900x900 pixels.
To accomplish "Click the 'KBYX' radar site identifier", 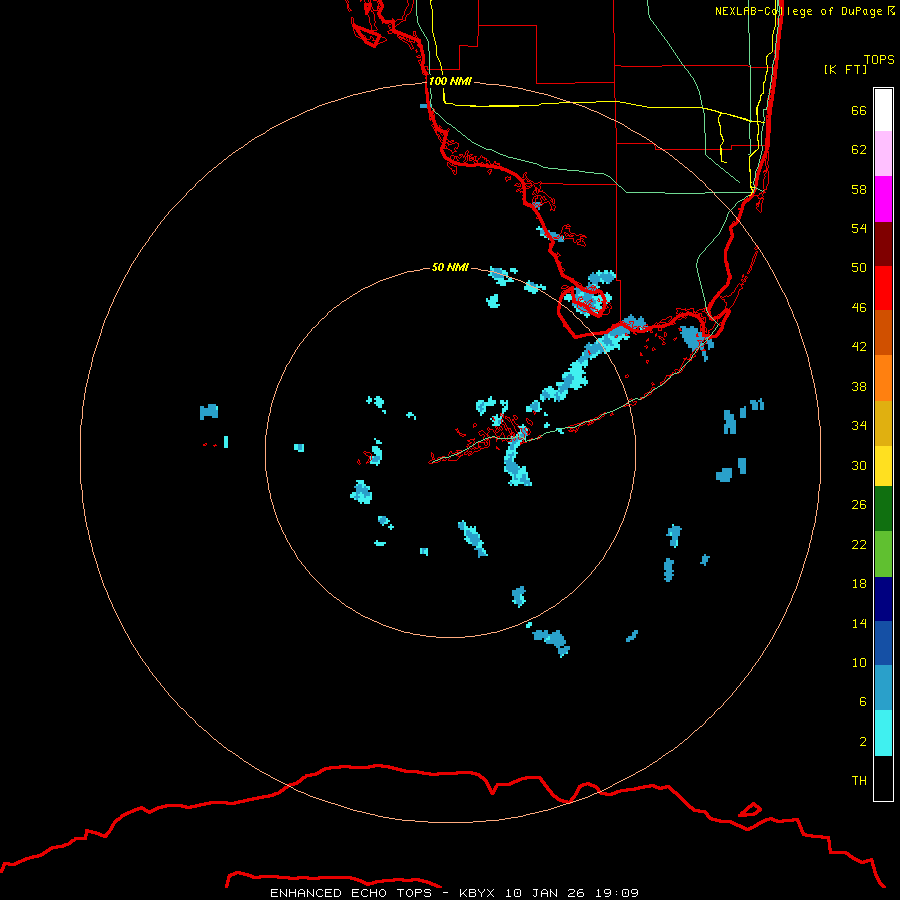I will click(476, 893).
